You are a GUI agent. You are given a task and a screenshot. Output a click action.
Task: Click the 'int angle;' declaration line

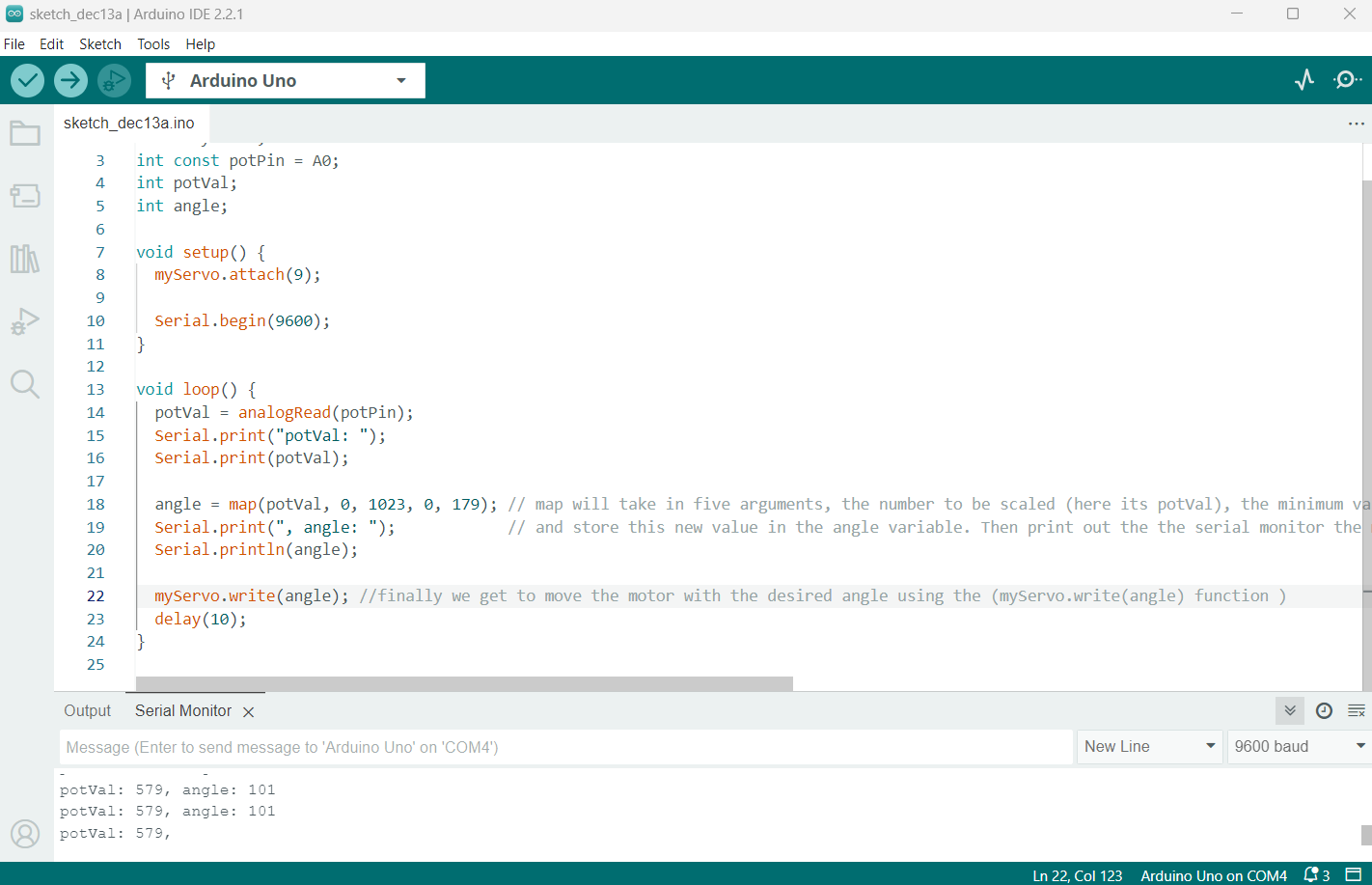181,207
